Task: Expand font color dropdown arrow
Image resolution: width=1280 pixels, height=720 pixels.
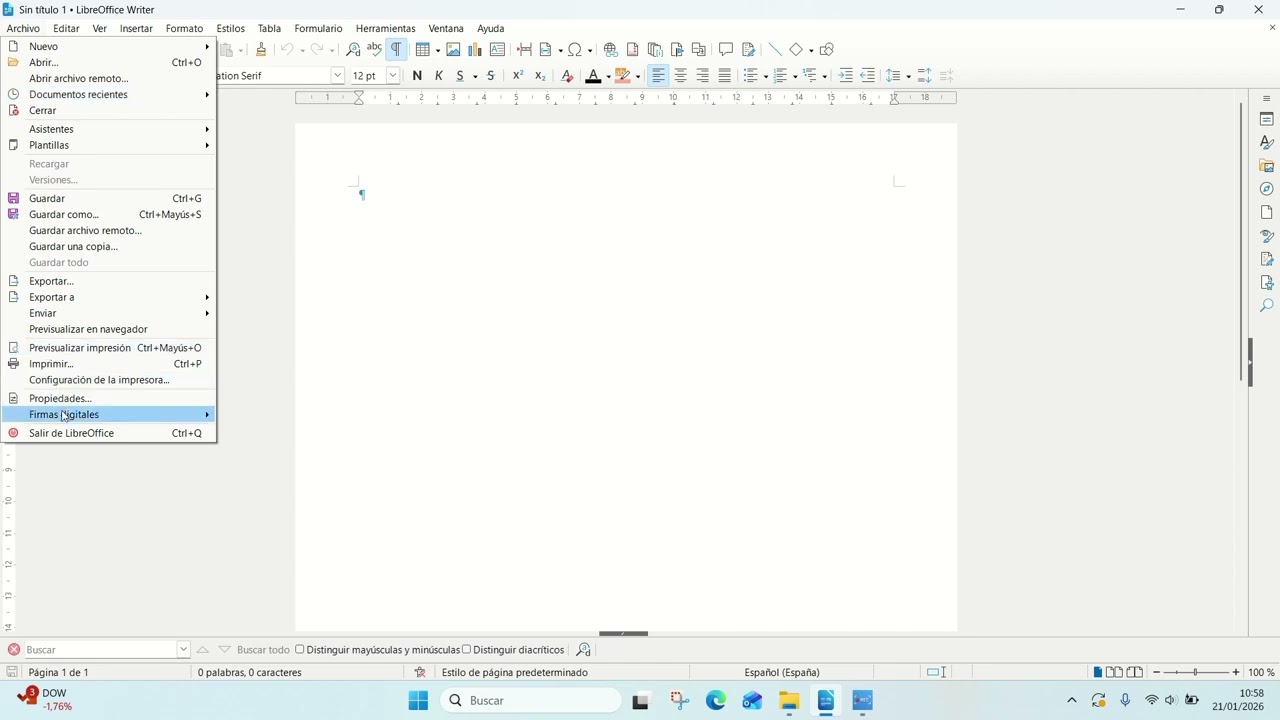Action: [608, 77]
